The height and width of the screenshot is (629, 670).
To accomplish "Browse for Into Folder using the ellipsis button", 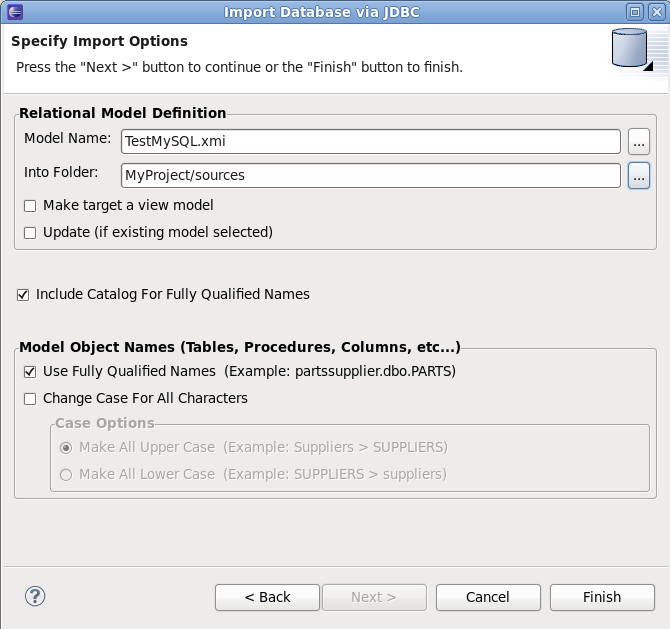I will (x=639, y=175).
